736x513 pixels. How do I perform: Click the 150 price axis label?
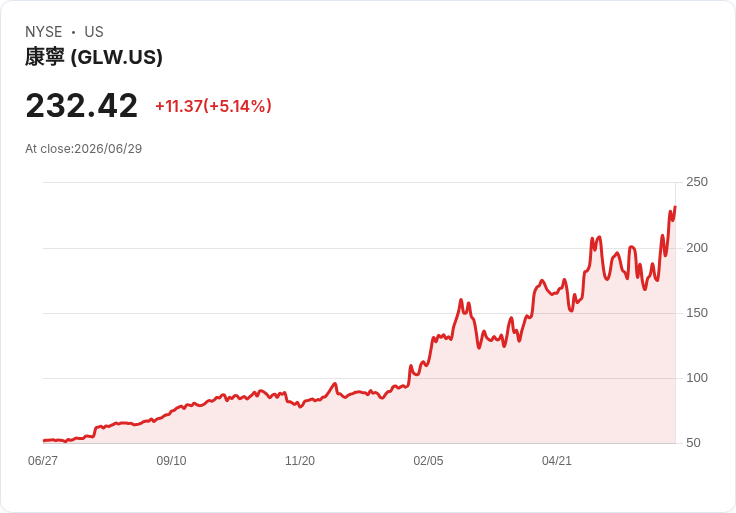point(697,313)
